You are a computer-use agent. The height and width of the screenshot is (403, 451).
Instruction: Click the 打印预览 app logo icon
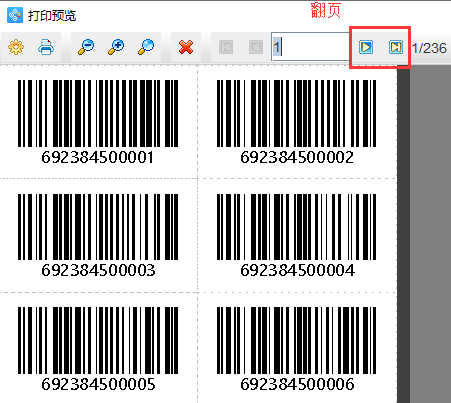click(x=15, y=15)
